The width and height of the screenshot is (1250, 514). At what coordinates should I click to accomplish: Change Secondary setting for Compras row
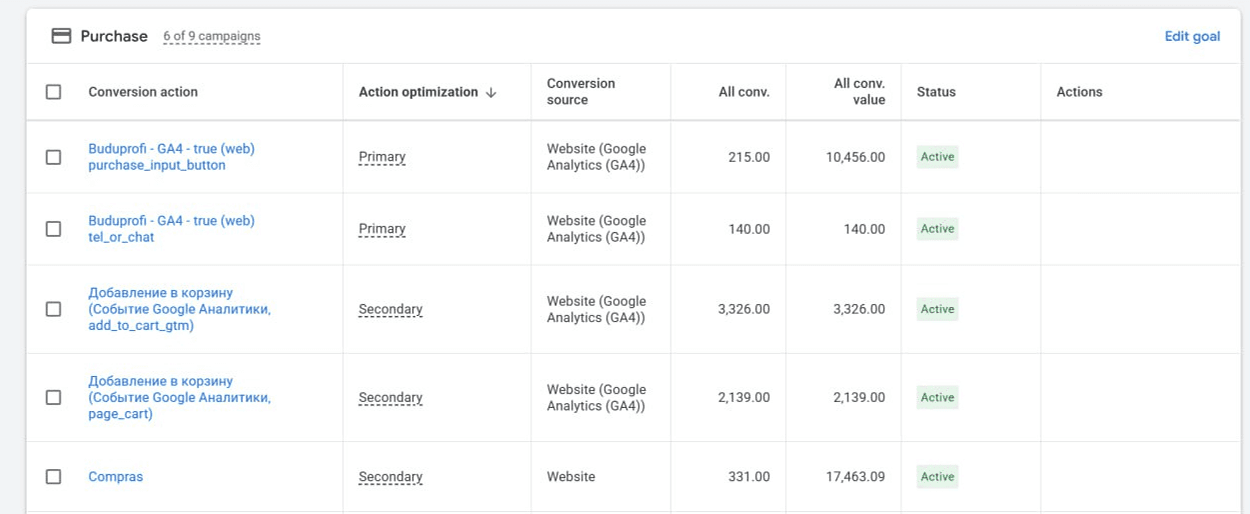[x=390, y=477]
